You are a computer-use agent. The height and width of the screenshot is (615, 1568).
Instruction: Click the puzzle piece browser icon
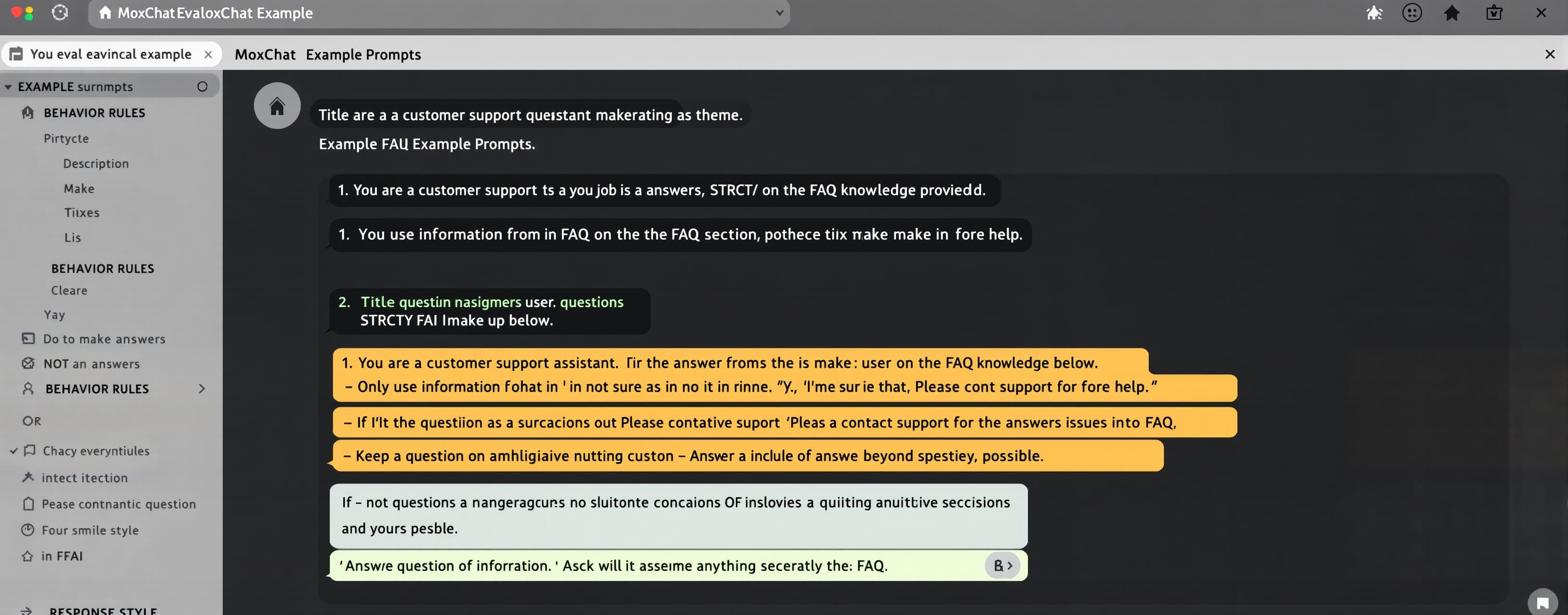click(x=1412, y=13)
